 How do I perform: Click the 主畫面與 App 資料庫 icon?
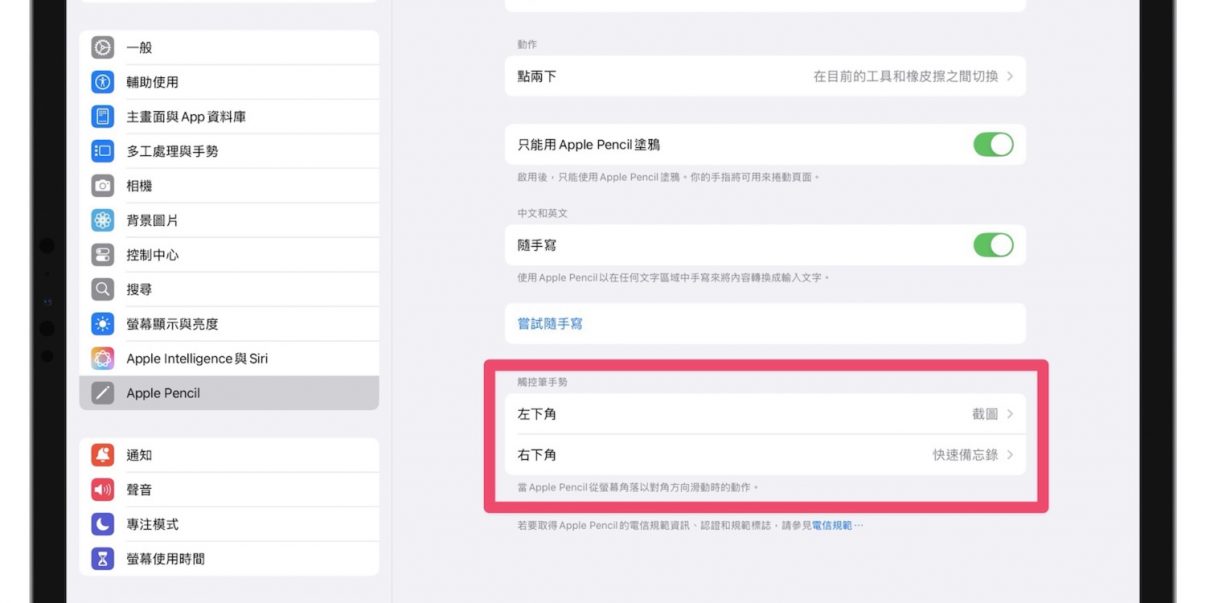103,117
